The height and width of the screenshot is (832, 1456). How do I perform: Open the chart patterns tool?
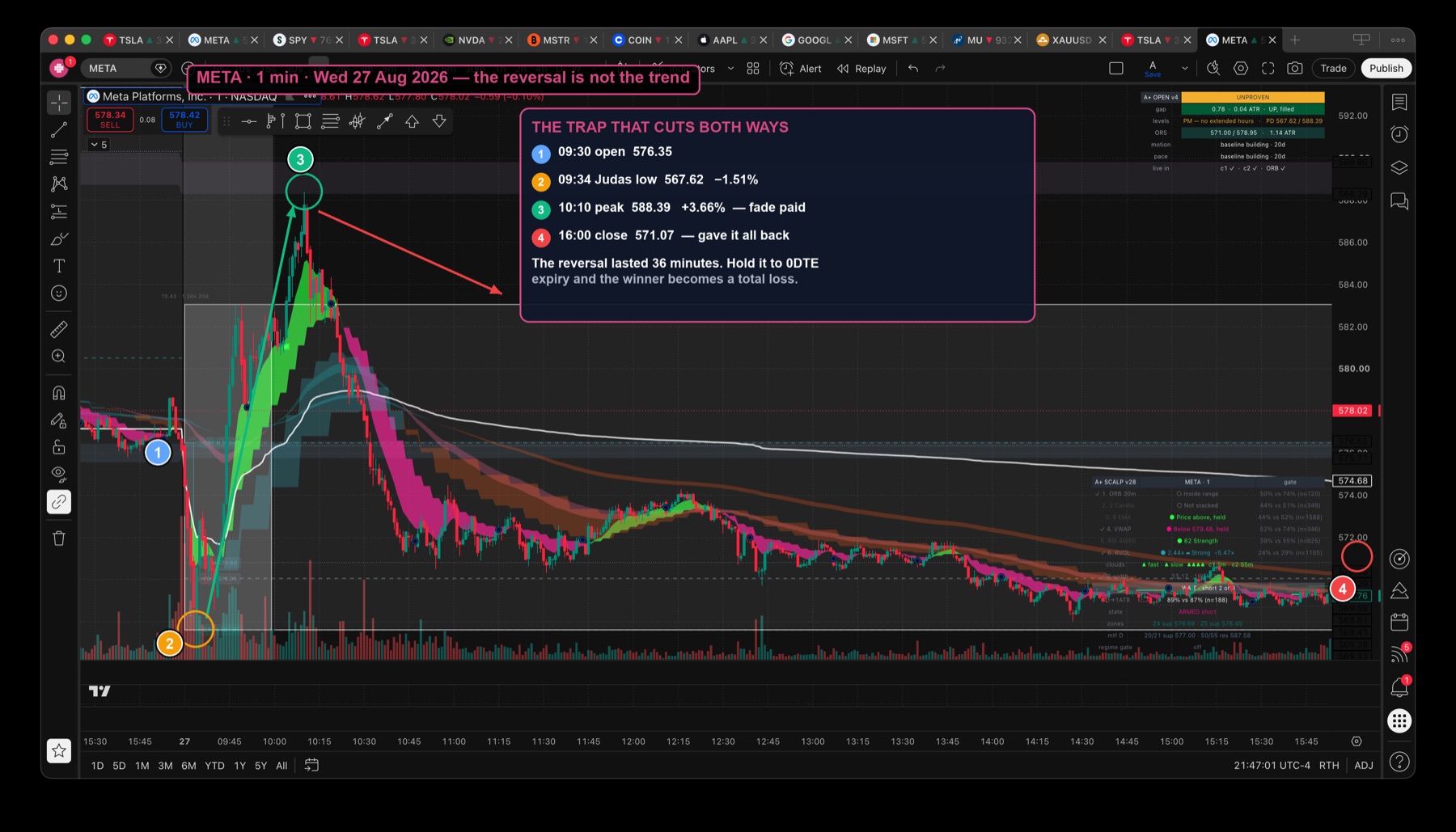(59, 184)
